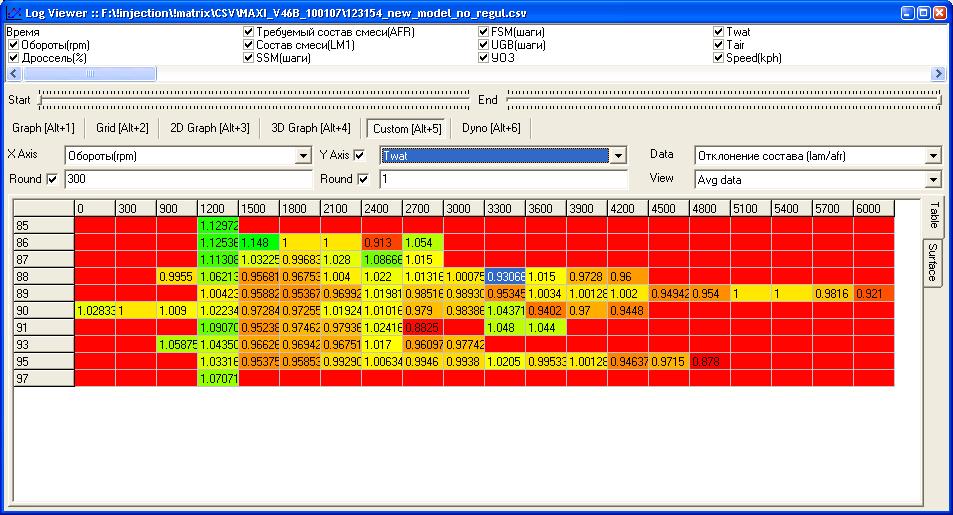Select the Grid [Alt+2] tab
The height and width of the screenshot is (515, 953).
click(x=122, y=128)
